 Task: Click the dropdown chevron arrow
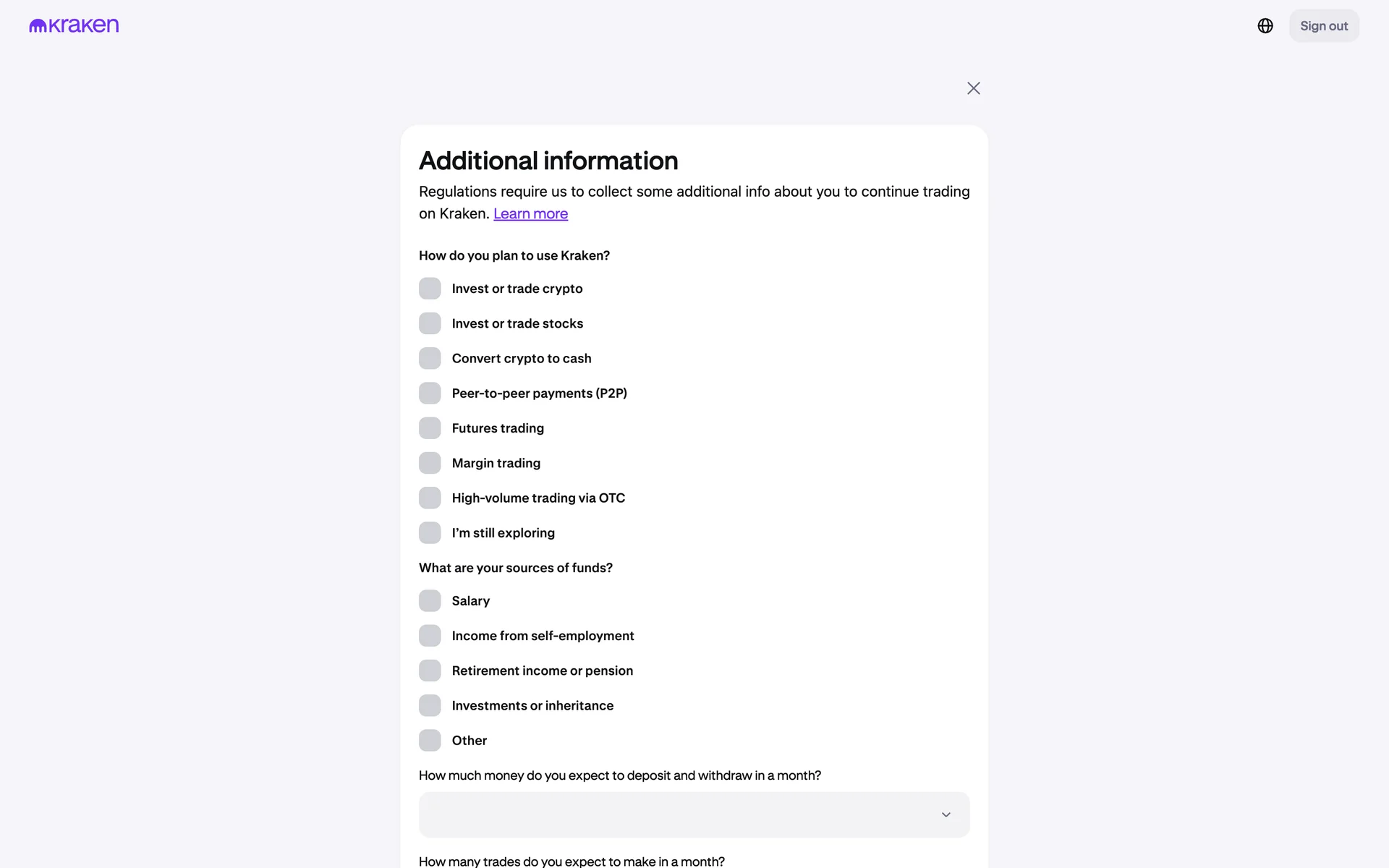946,814
